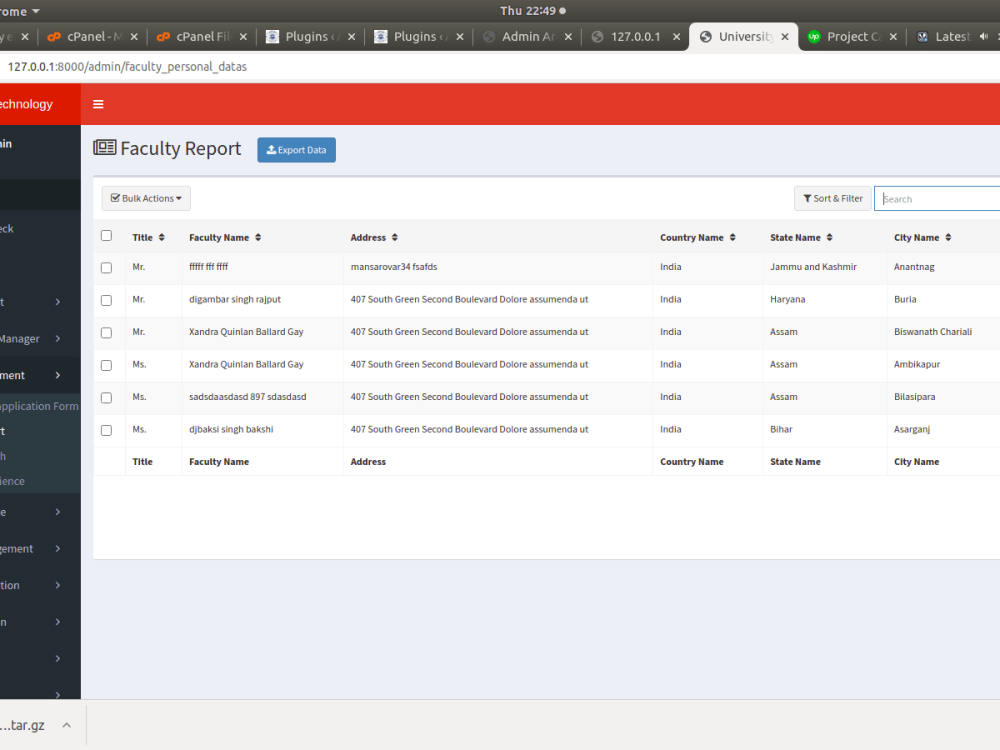
Task: Check the row for djbaksi singh bakshi
Action: pos(106,430)
